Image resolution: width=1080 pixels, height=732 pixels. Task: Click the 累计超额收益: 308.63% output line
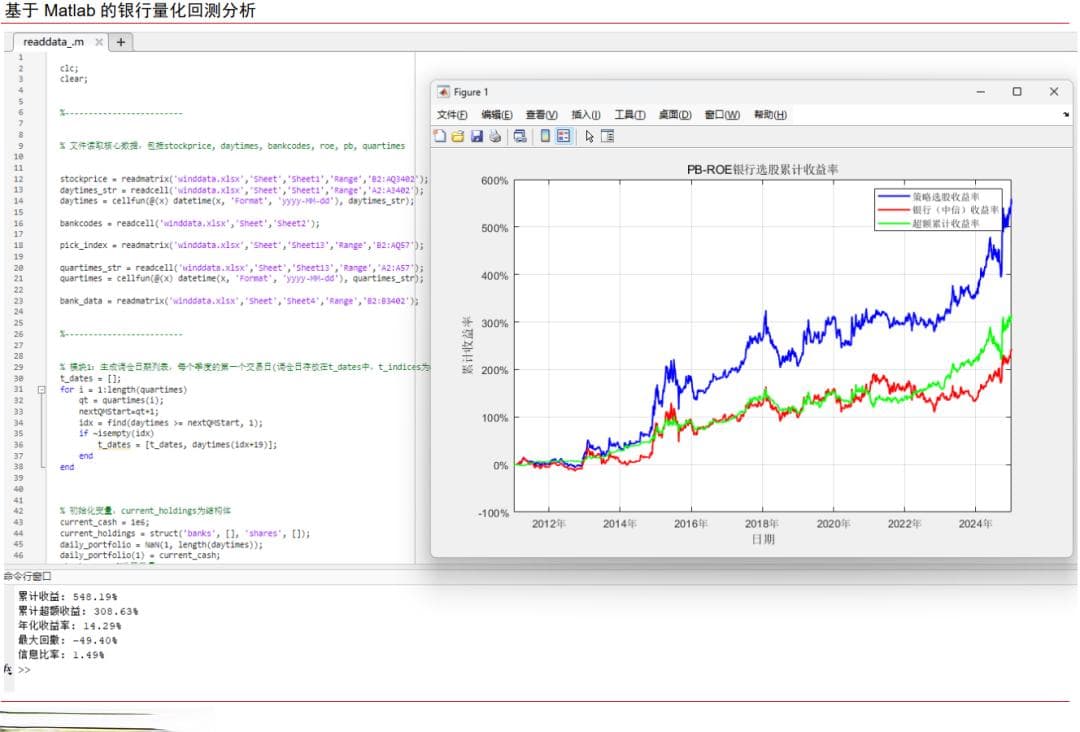pos(78,611)
